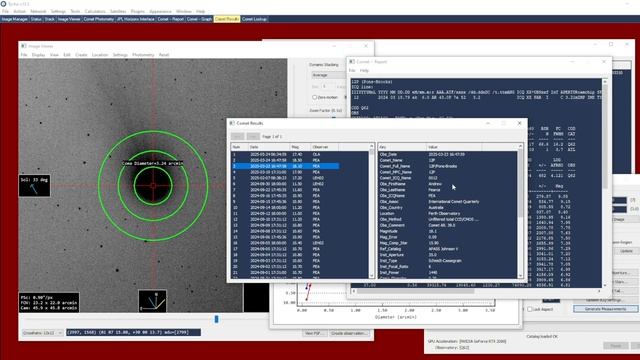640x360 pixels.
Task: Click the Tycho application logo icon
Action: 4,4
